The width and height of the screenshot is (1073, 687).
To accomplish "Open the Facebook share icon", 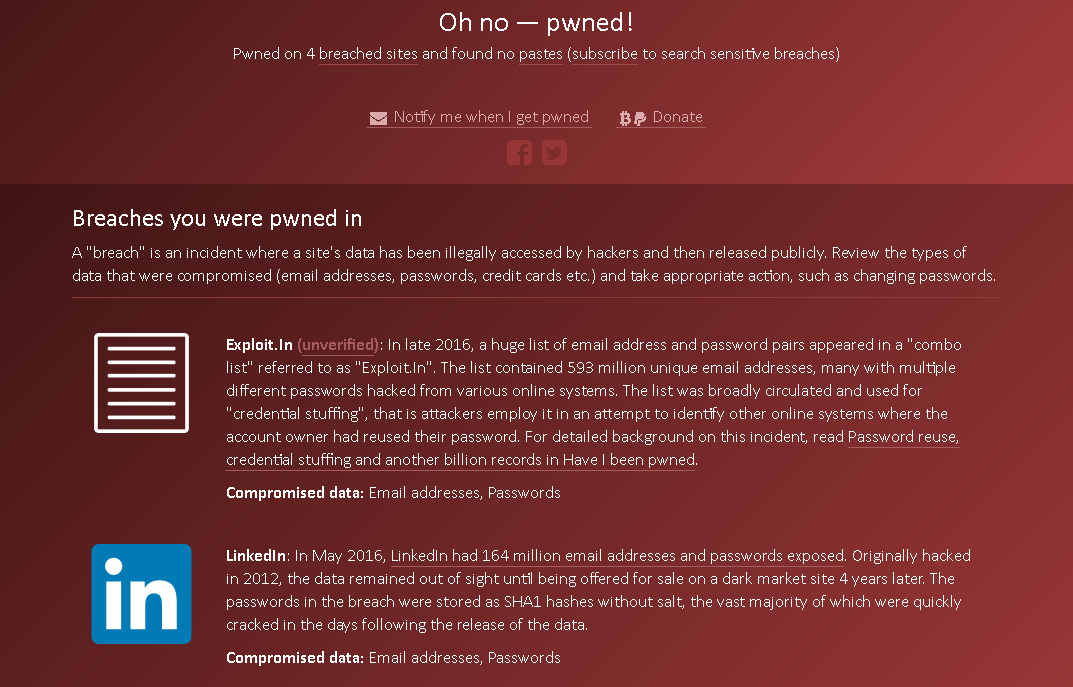I will [x=519, y=152].
